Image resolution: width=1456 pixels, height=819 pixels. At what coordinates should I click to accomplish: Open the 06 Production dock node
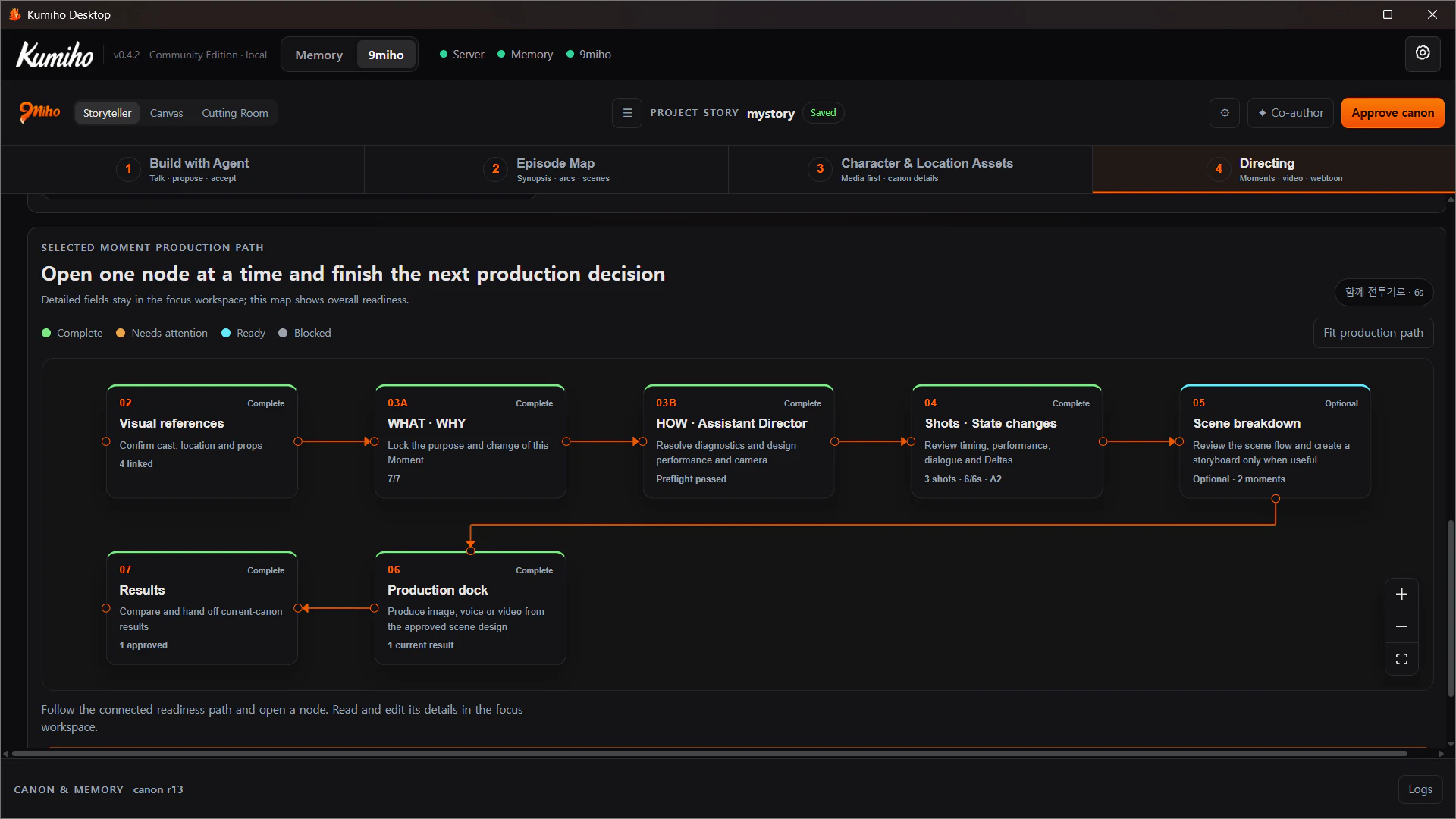click(470, 608)
